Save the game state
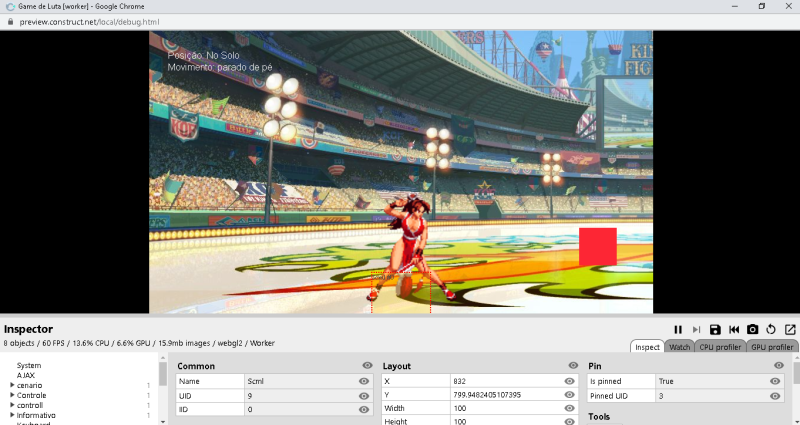 point(715,330)
